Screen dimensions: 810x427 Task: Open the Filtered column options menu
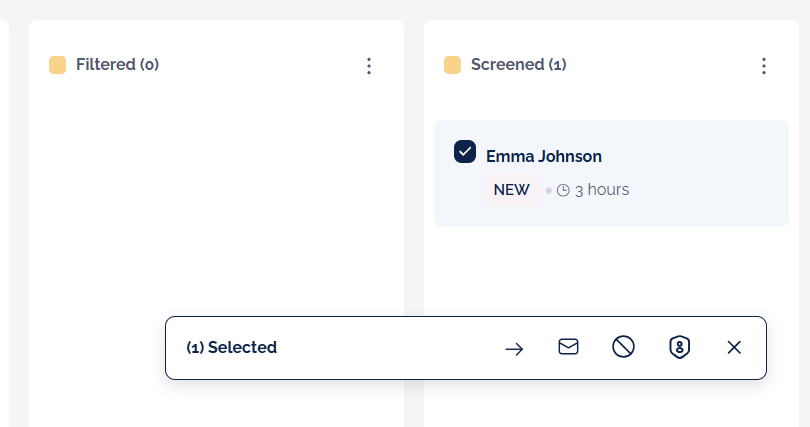369,66
